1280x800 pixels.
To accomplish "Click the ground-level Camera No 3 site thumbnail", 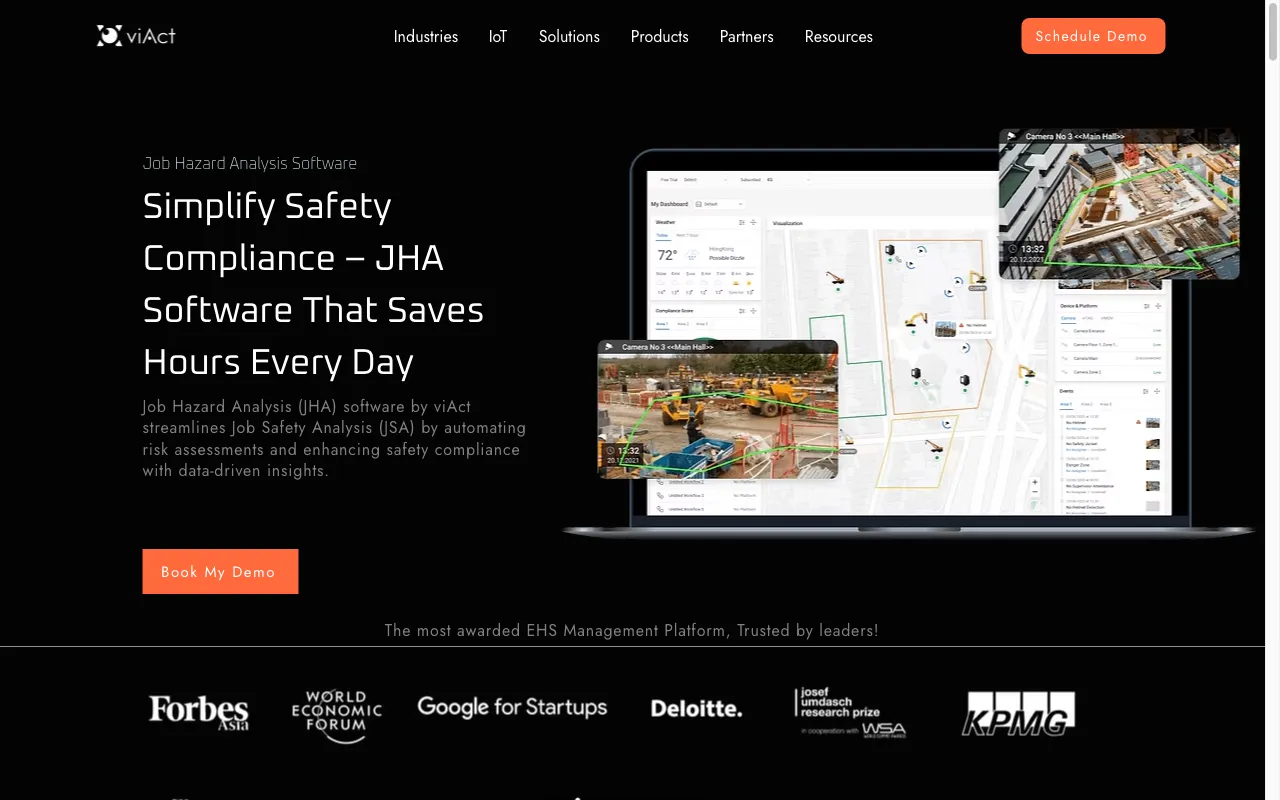I will coord(718,409).
